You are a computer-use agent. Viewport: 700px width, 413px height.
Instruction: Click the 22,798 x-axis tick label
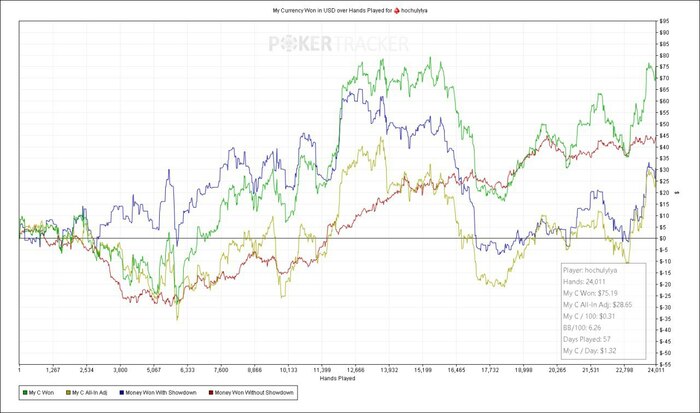[x=625, y=370]
